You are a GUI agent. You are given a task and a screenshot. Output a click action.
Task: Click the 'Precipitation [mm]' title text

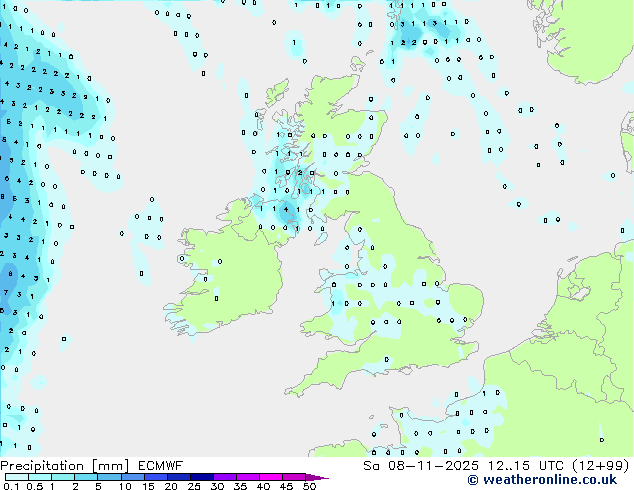[x=65, y=466]
